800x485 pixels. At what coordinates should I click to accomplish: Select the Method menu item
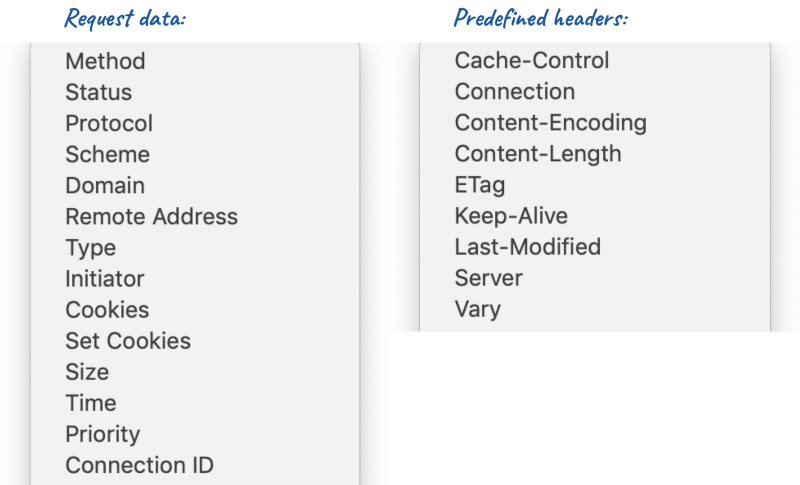pyautogui.click(x=195, y=61)
